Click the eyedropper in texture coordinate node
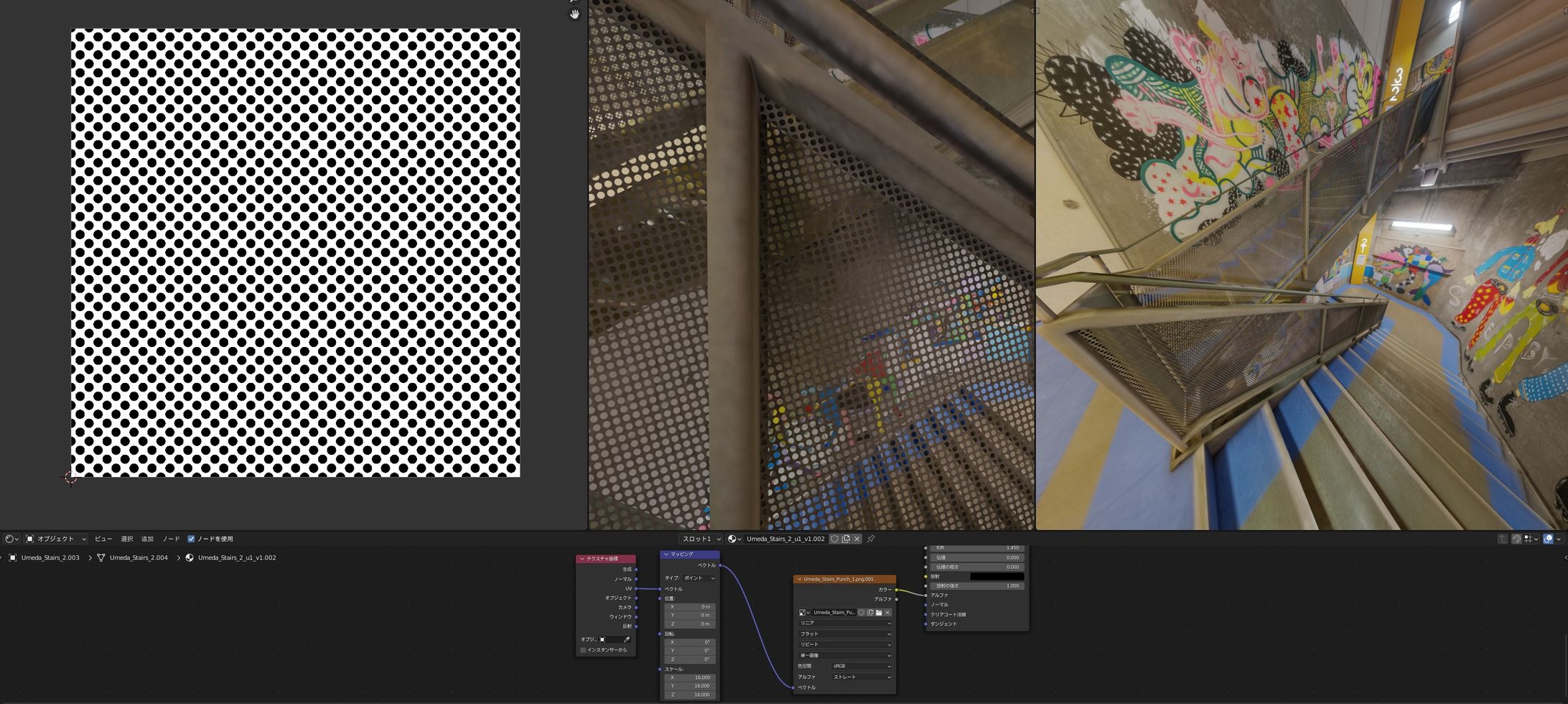This screenshot has height=704, width=1568. [x=626, y=639]
